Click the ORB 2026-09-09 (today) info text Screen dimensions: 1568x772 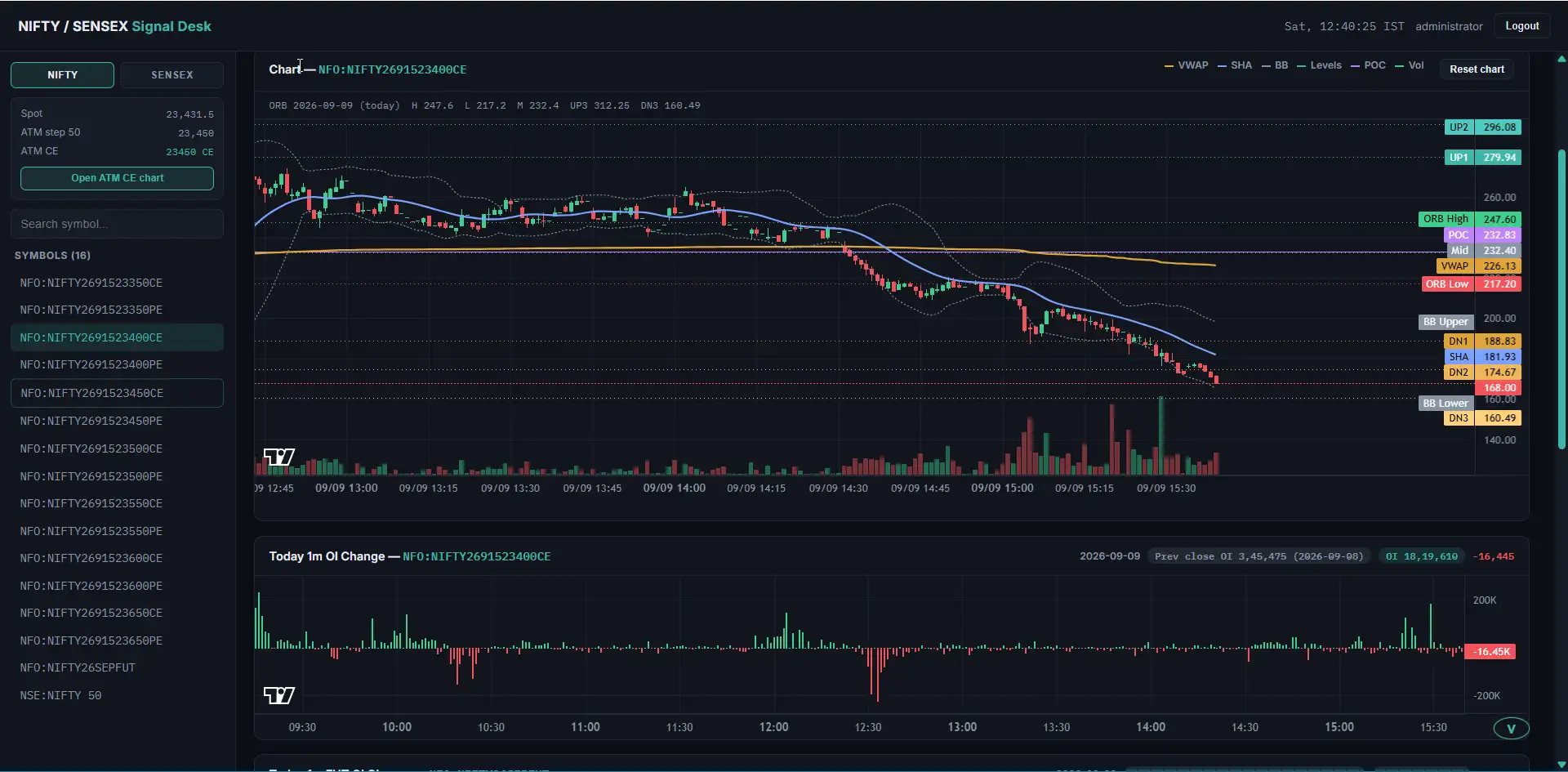click(x=334, y=105)
